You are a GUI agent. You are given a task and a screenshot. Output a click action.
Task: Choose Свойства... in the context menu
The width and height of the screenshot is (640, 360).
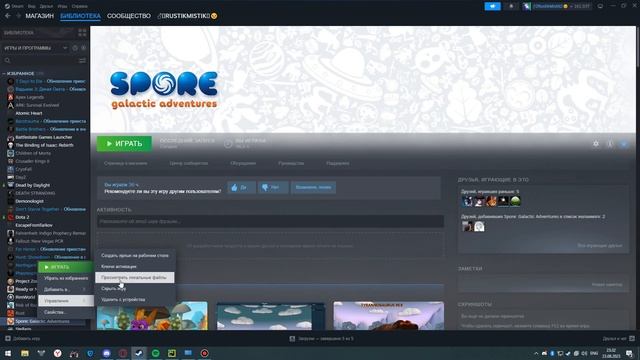(66, 312)
